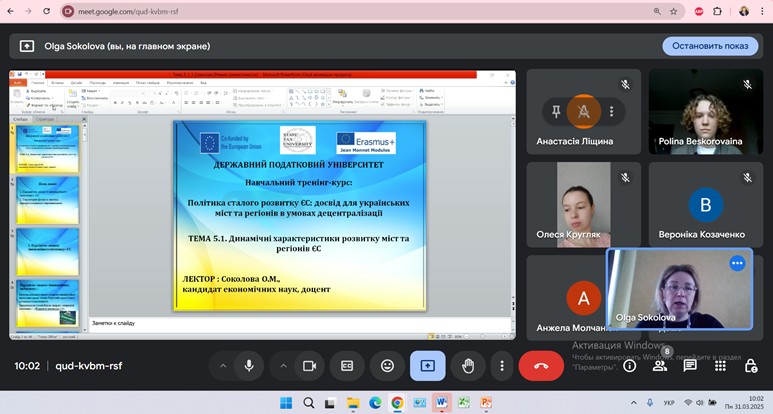The height and width of the screenshot is (414, 773).
Task: Reload the Meet page in Chrome
Action: click(x=46, y=11)
